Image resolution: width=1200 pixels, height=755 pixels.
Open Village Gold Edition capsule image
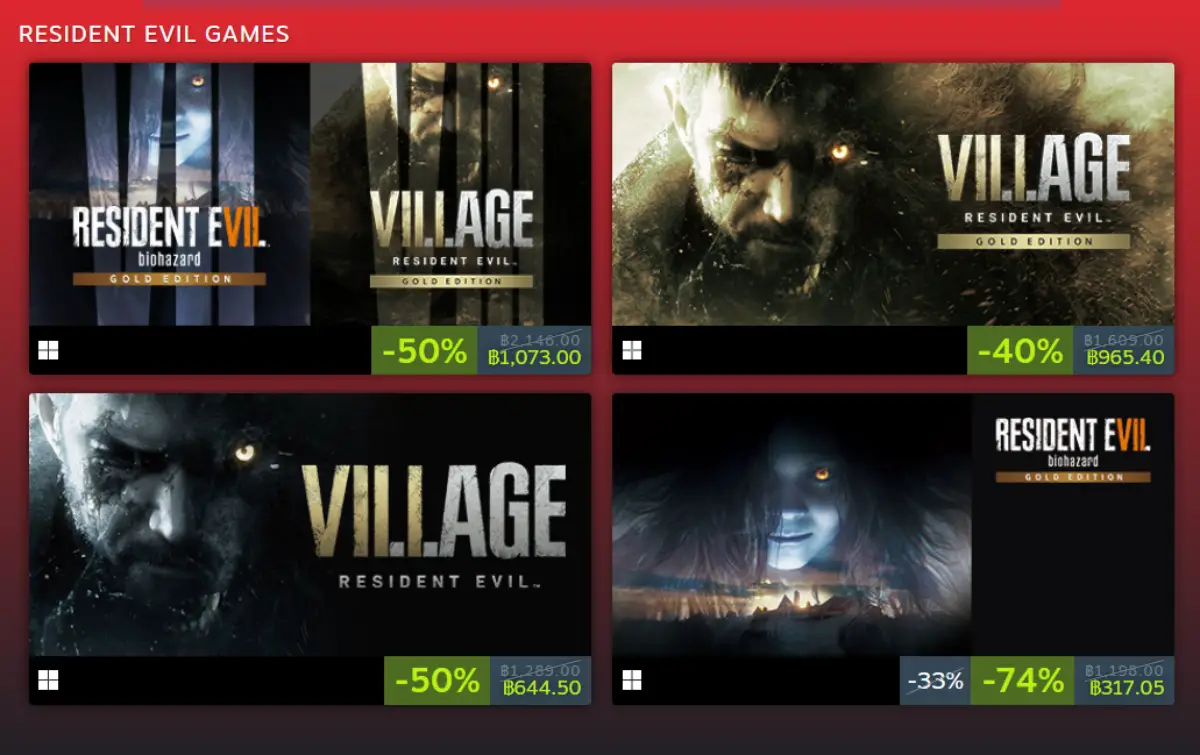(893, 194)
